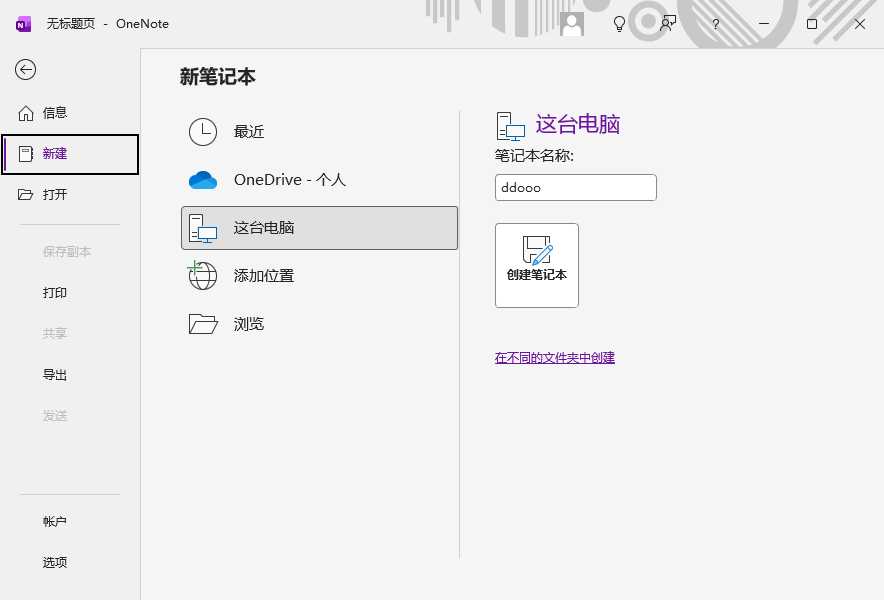
Task: Choose OneDrive - 个人 location
Action: (x=319, y=180)
